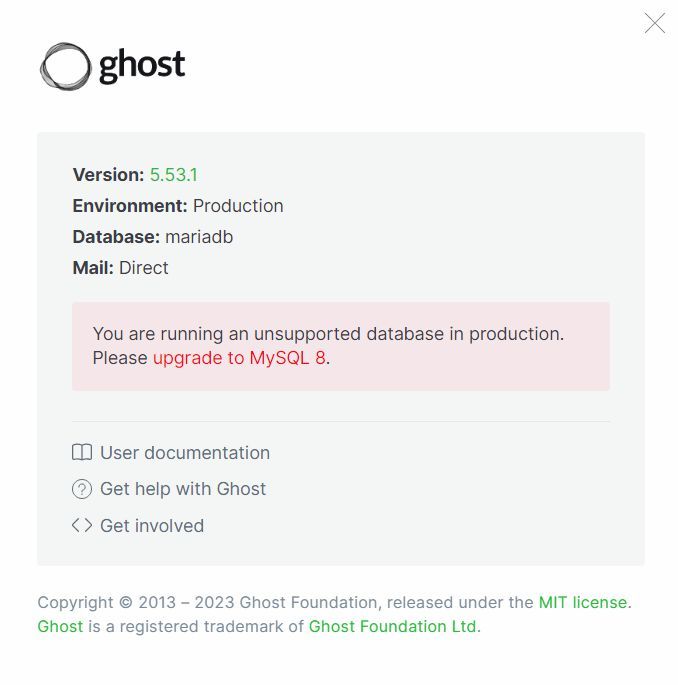
Task: Click the green Ghost trademark link
Action: coord(60,626)
